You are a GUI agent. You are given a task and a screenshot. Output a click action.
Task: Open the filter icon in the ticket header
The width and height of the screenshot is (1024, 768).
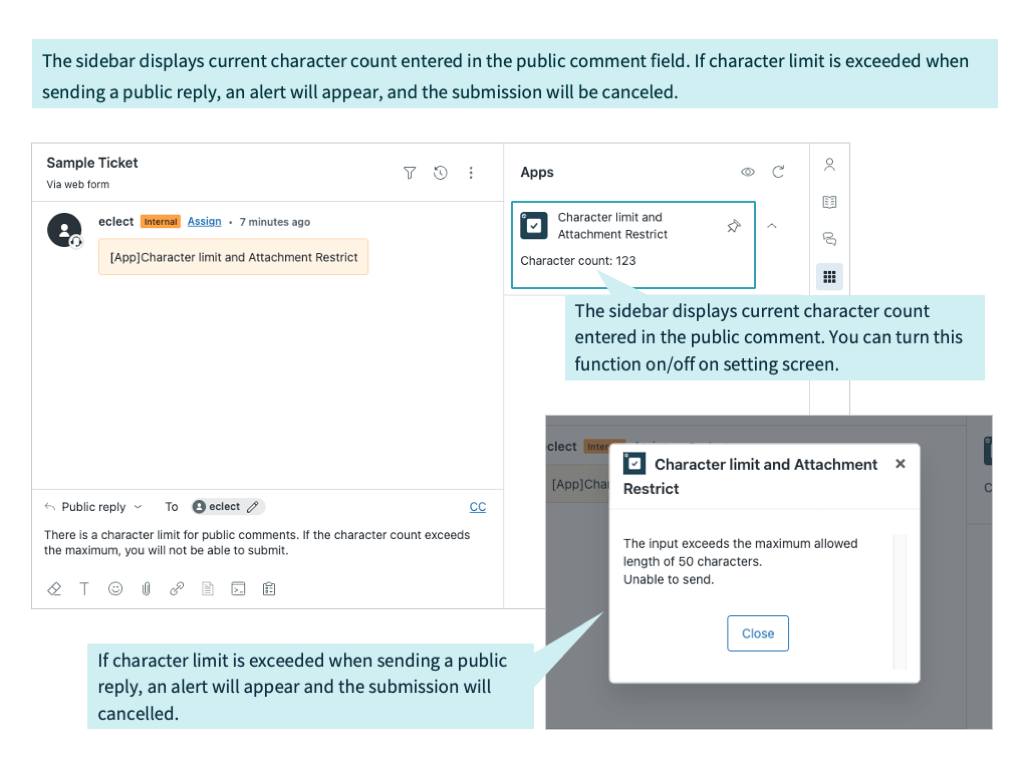(x=409, y=172)
